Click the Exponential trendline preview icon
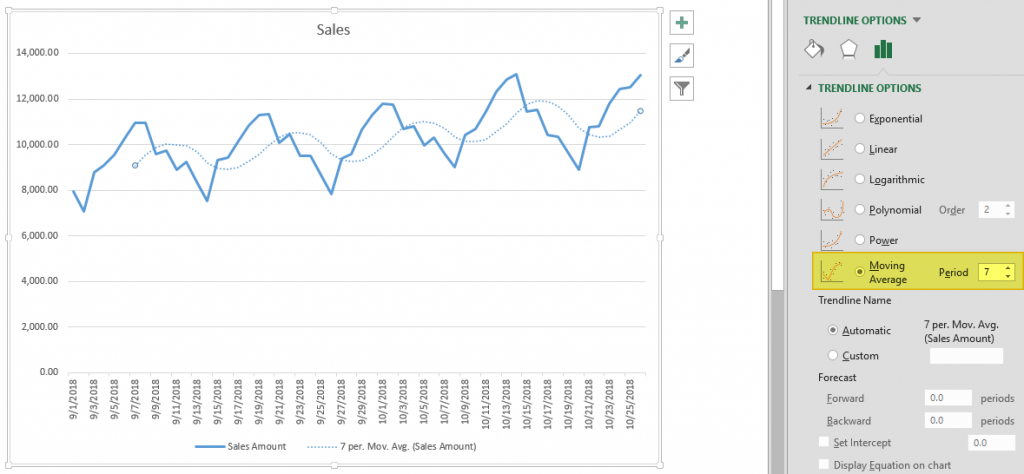1024x474 pixels. (x=832, y=119)
